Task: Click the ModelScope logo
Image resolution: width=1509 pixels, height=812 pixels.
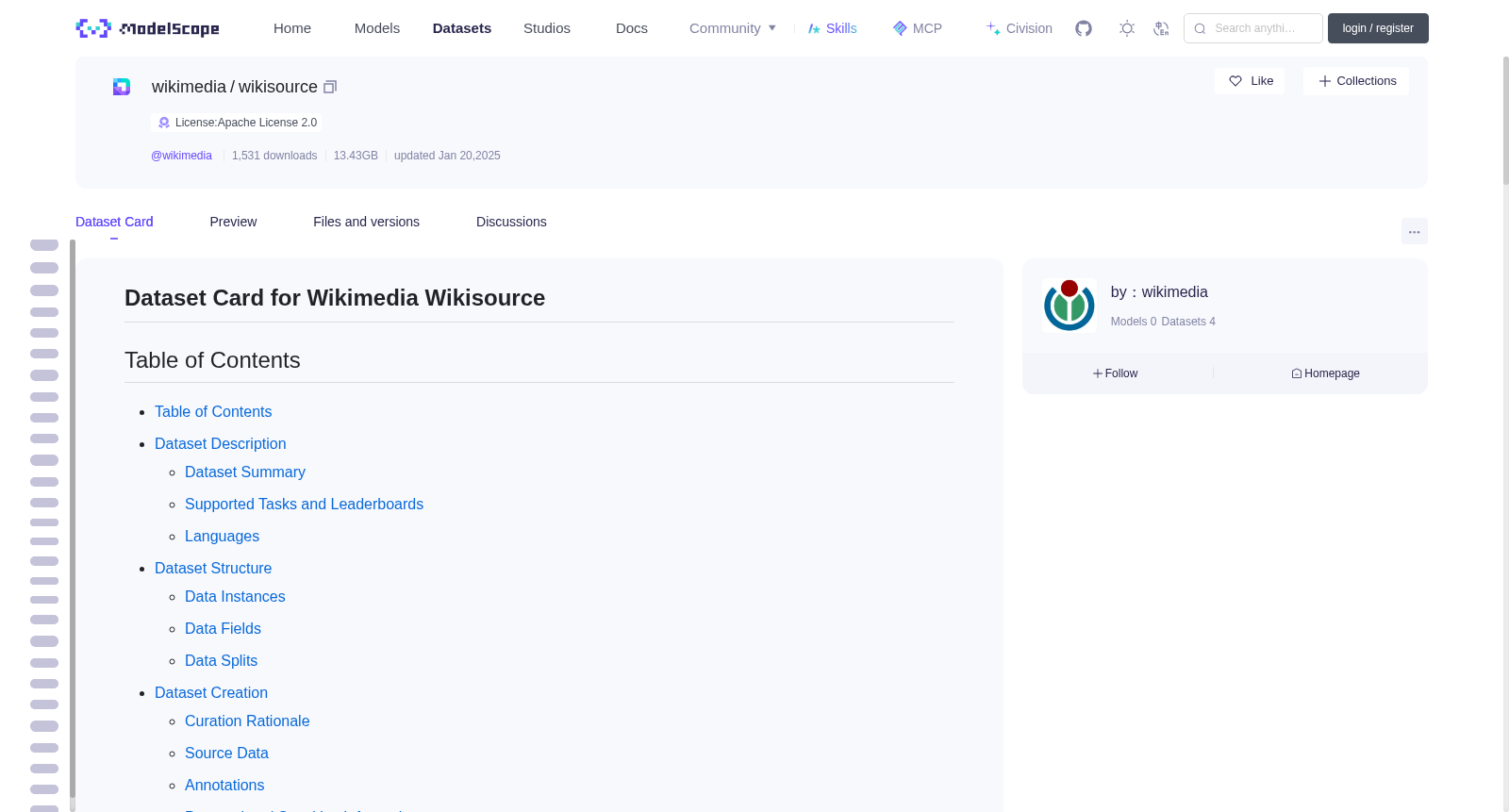Action: coord(147,28)
